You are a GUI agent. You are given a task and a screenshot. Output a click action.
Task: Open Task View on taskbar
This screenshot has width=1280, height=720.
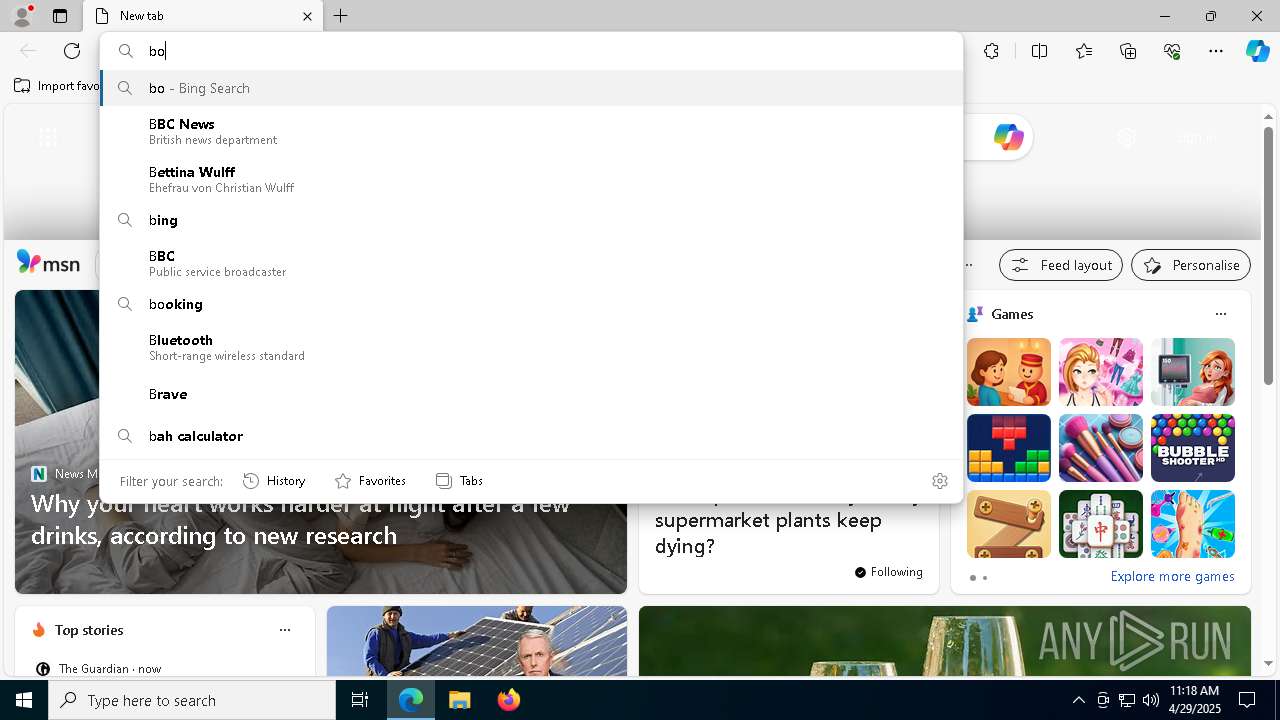360,700
